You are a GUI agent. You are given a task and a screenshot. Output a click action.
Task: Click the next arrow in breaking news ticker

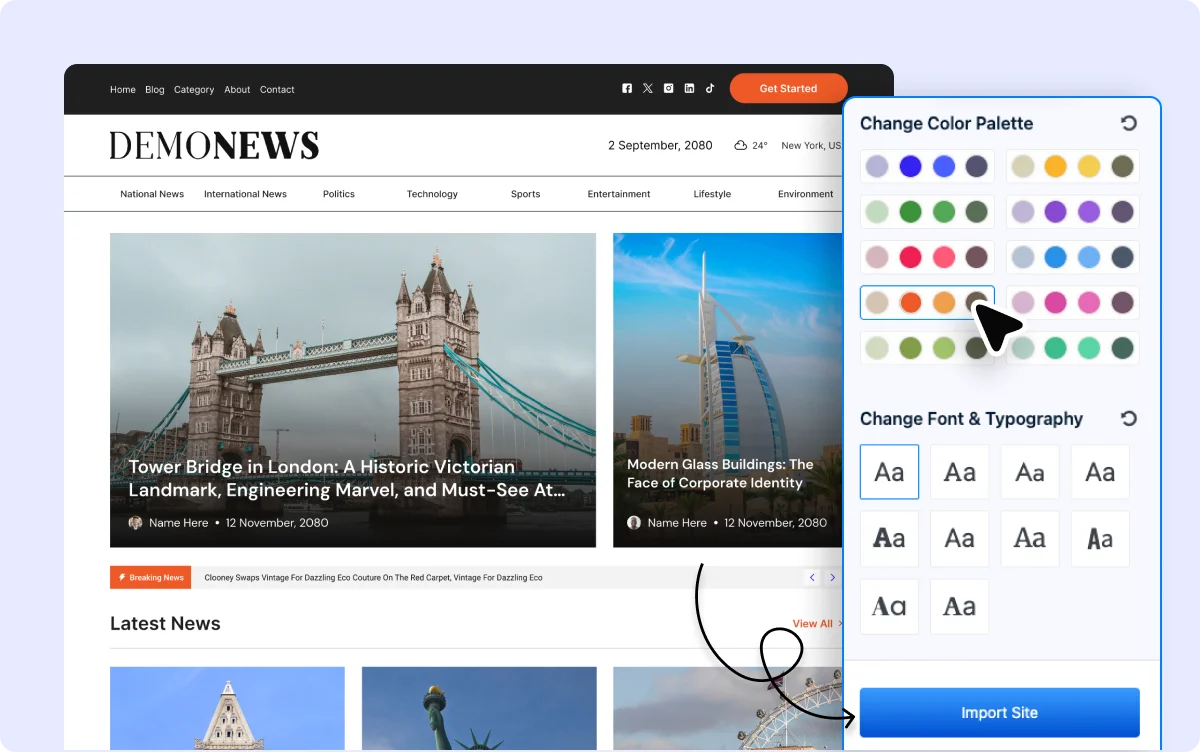(832, 577)
